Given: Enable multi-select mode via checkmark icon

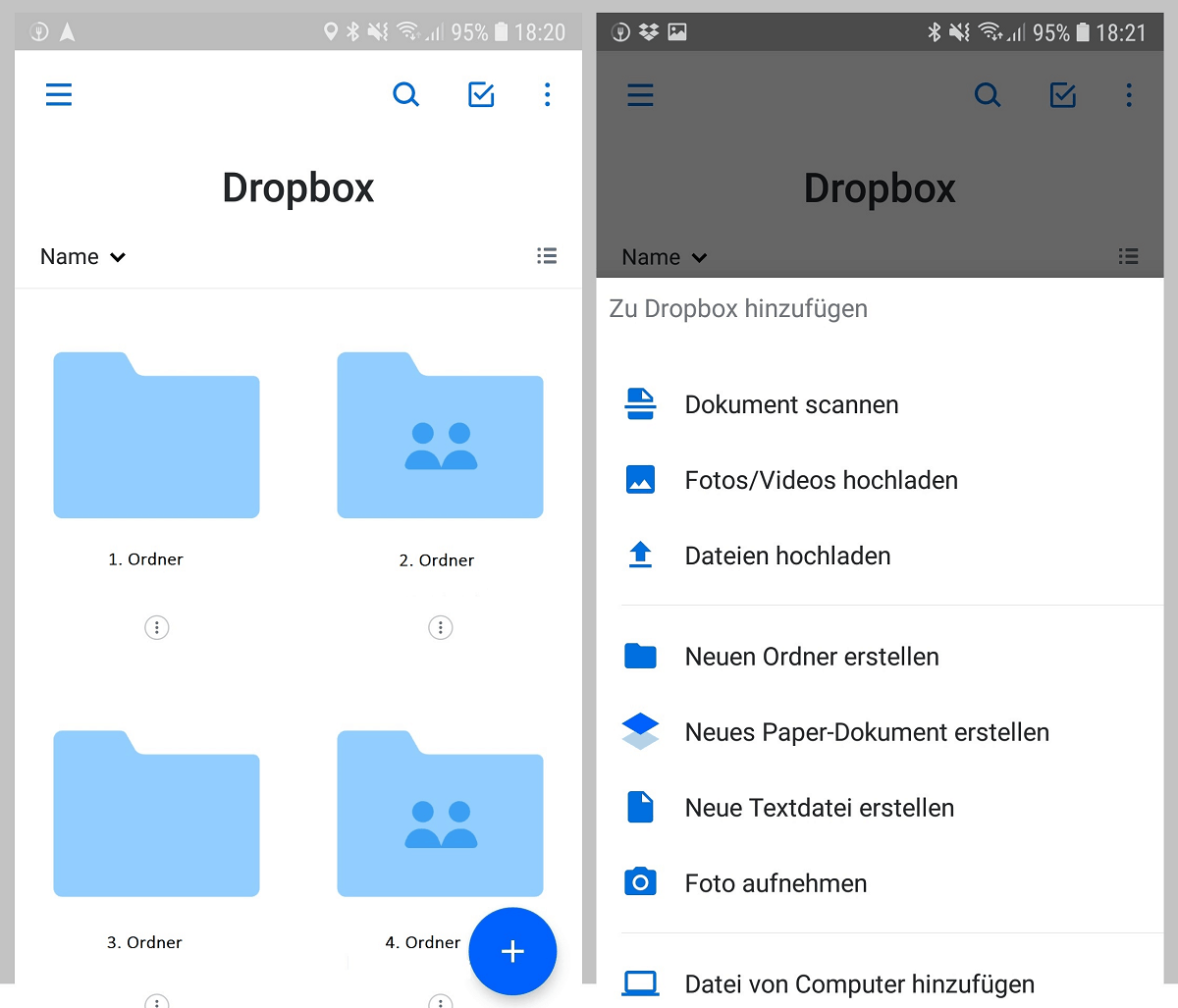Looking at the screenshot, I should [x=481, y=94].
